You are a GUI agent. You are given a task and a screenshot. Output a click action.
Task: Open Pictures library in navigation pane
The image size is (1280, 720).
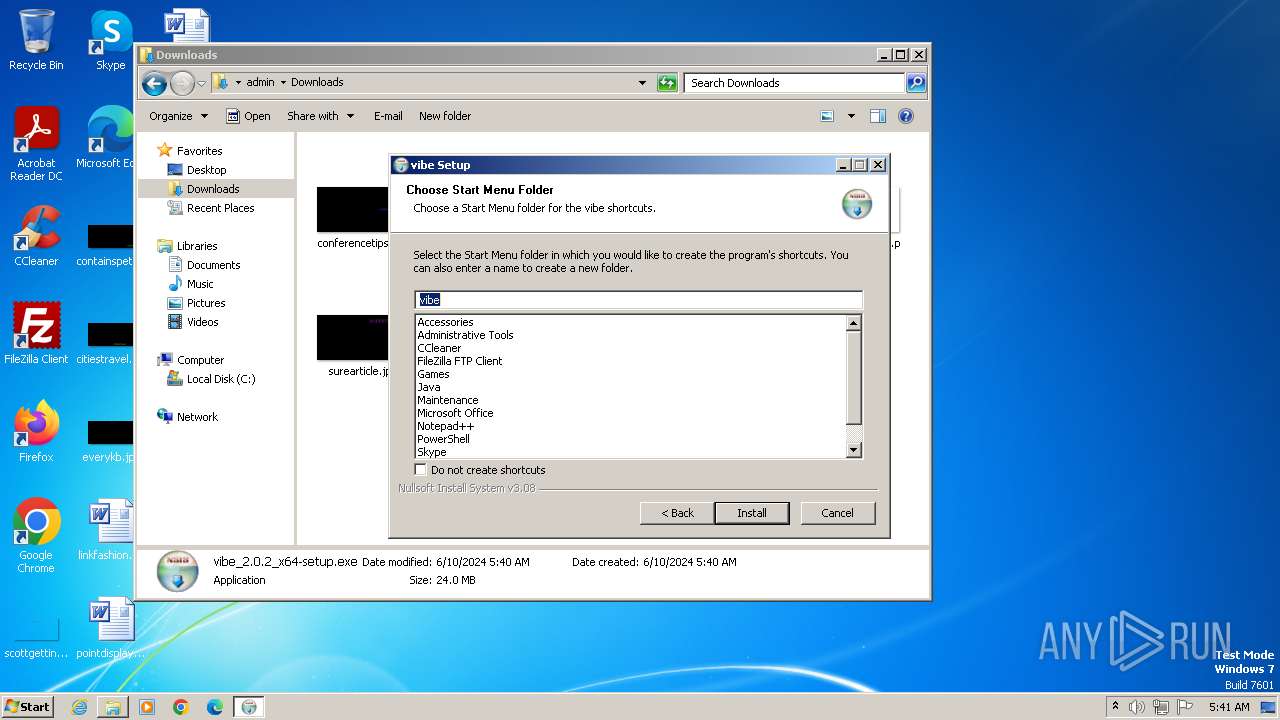(206, 303)
